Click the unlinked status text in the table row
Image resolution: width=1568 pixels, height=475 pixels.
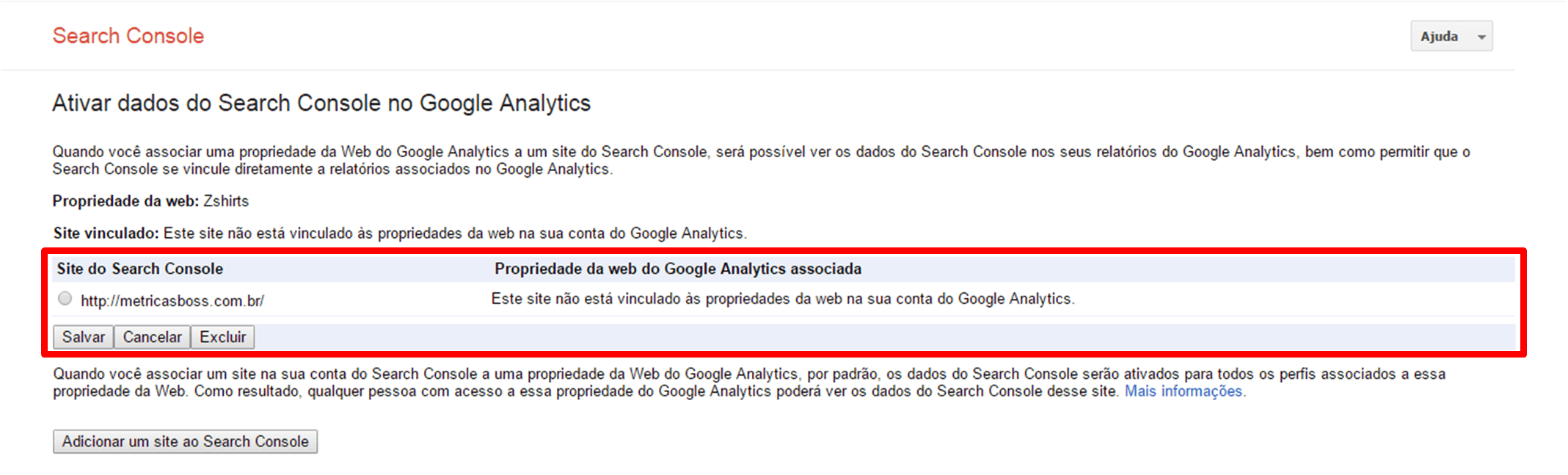(x=782, y=299)
